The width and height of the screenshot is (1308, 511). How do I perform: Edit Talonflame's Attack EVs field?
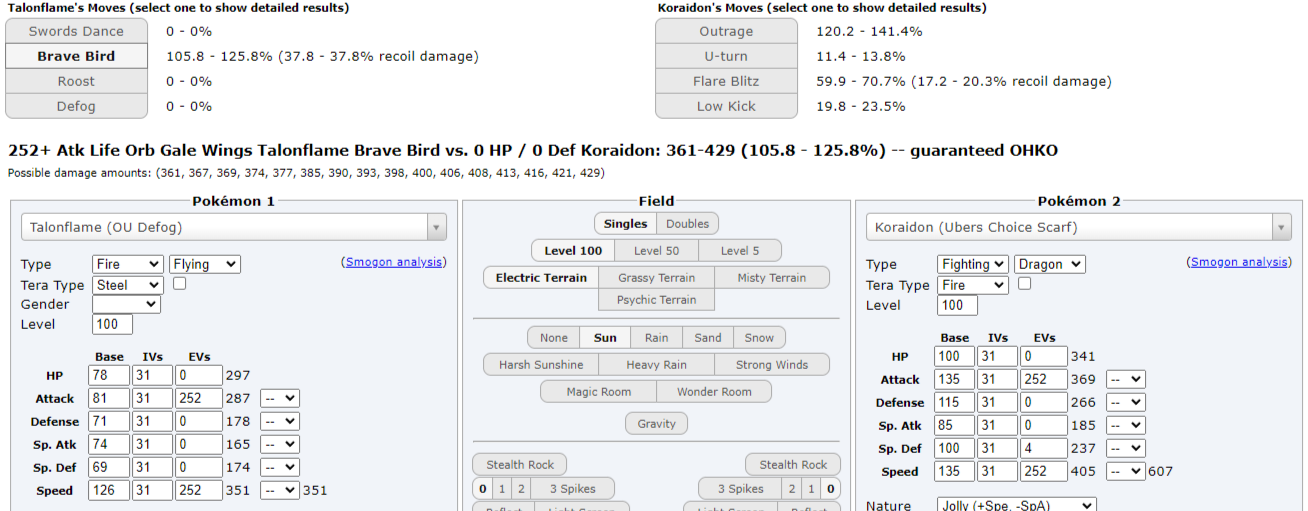click(x=199, y=398)
